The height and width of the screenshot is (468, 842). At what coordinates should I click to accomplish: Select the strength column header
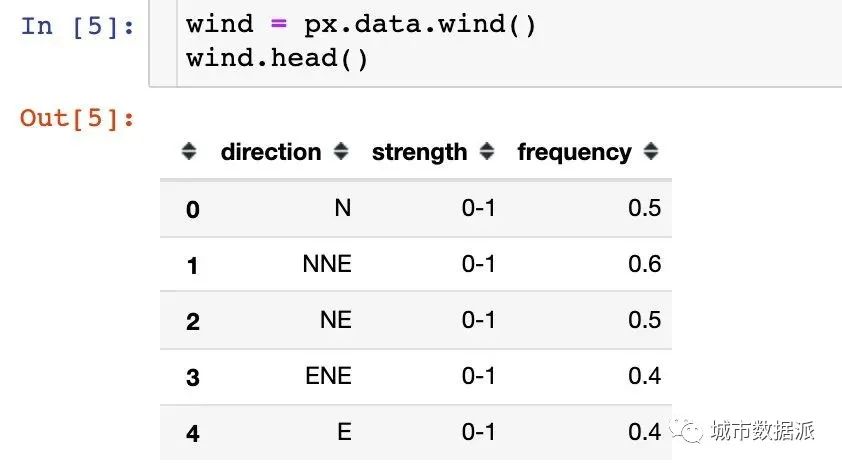click(419, 152)
